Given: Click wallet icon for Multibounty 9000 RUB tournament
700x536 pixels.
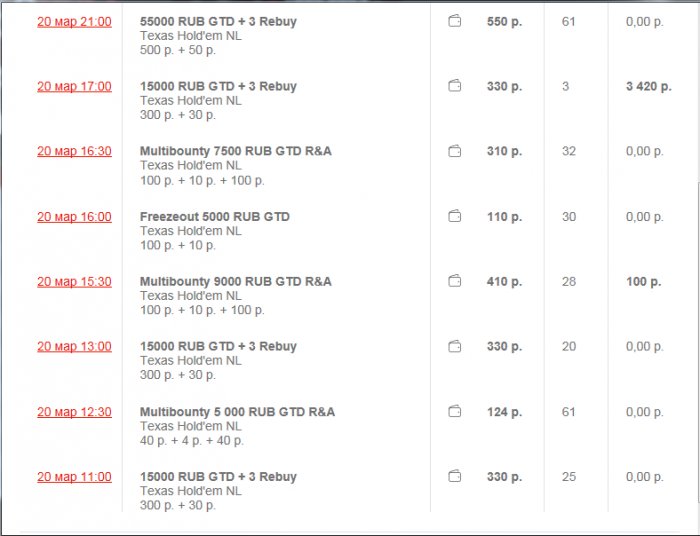Looking at the screenshot, I should pos(455,281).
